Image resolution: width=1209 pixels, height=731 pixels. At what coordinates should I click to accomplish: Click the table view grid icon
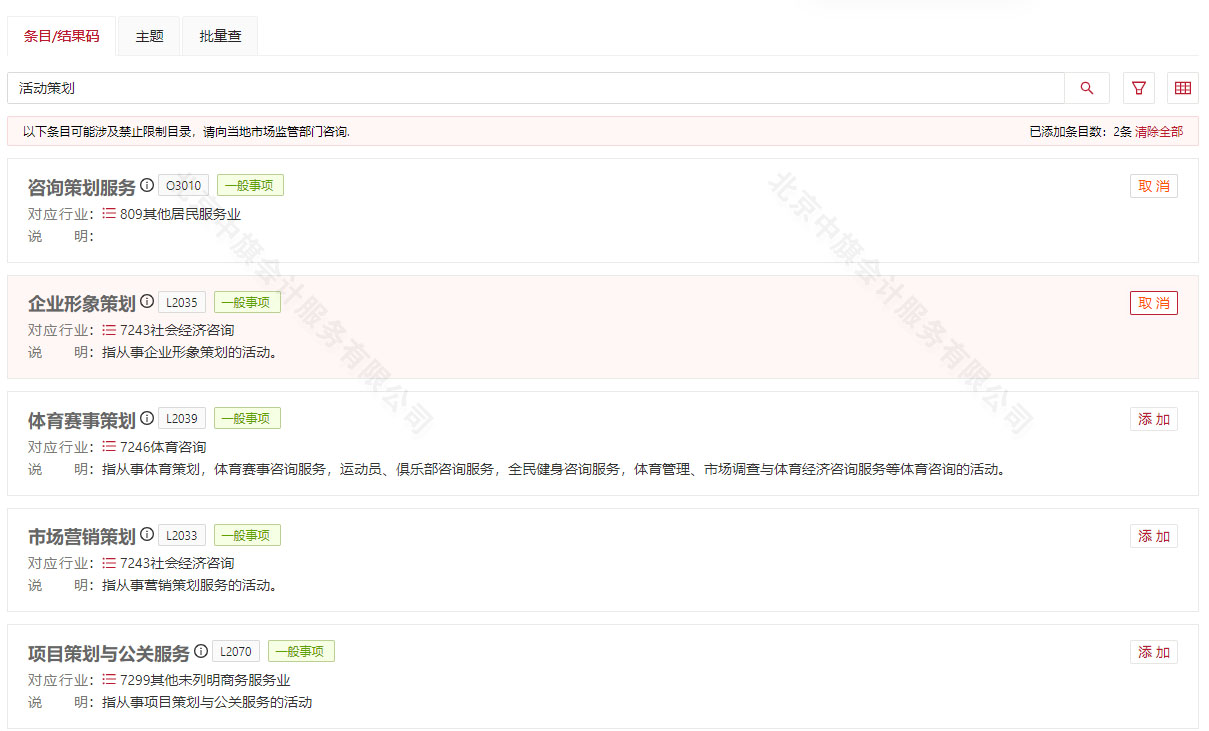(1183, 88)
